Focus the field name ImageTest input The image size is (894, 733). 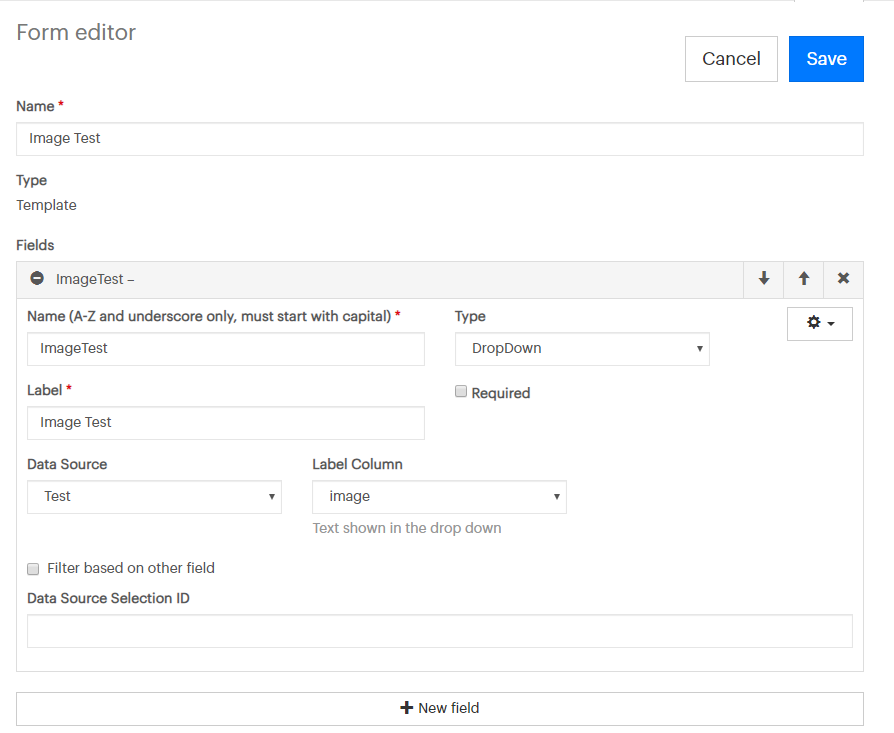click(x=225, y=349)
